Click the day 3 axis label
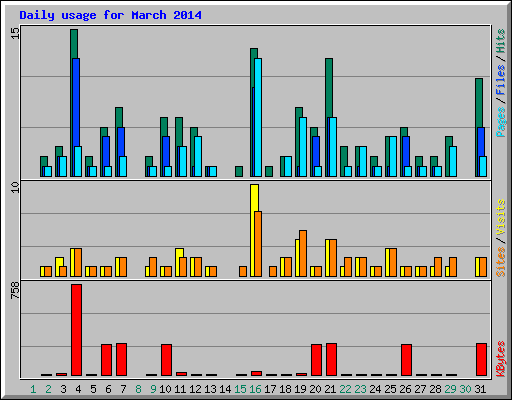The width and height of the screenshot is (512, 400). pyautogui.click(x=63, y=389)
